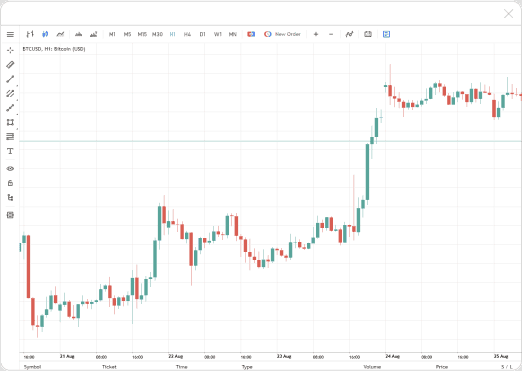Toggle the lock drawings icon
Screen dimensions: 522x371
point(10,183)
